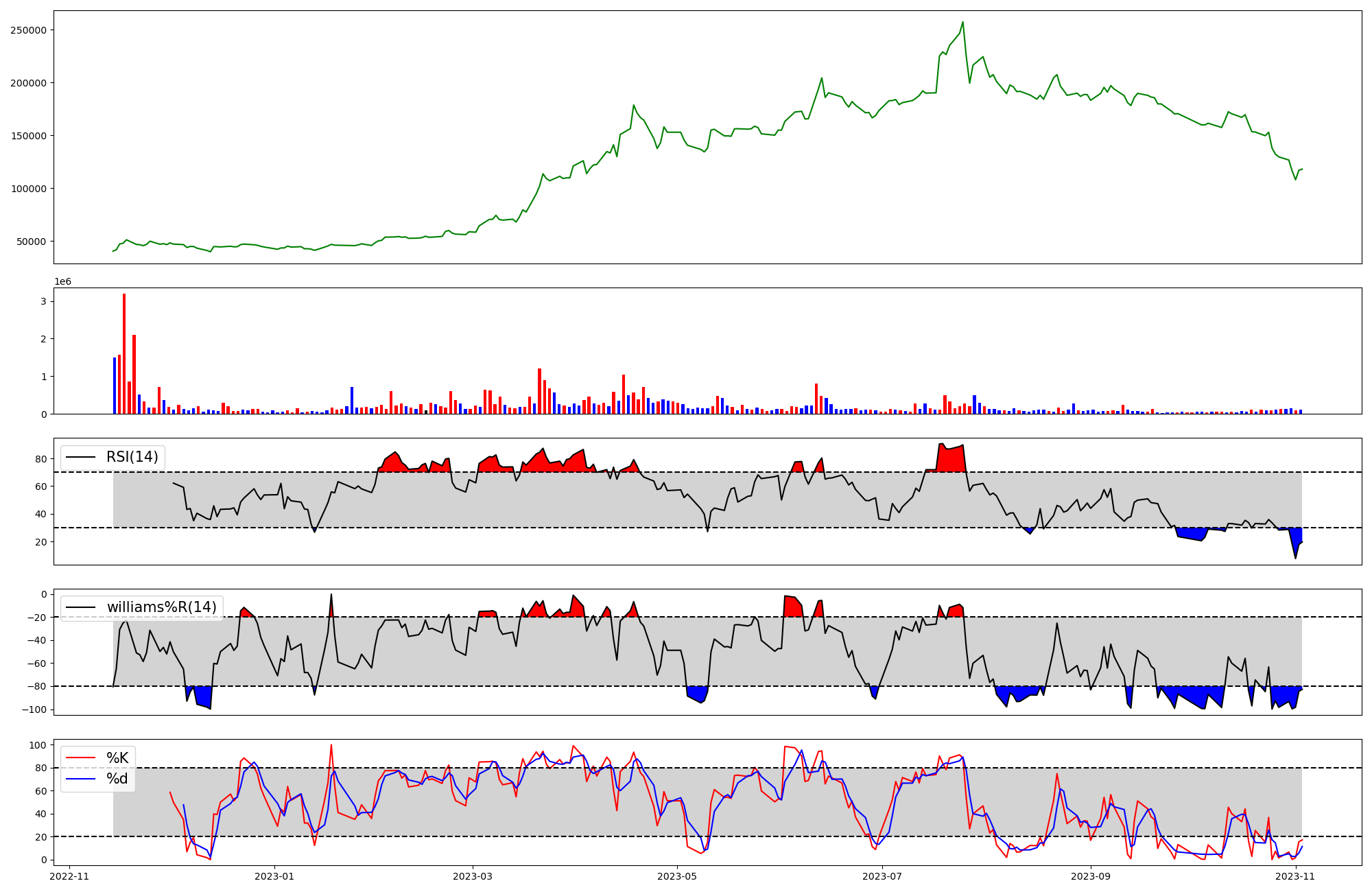The width and height of the screenshot is (1372, 892).
Task: Click the 2023-05 x-axis date label
Action: click(x=677, y=876)
